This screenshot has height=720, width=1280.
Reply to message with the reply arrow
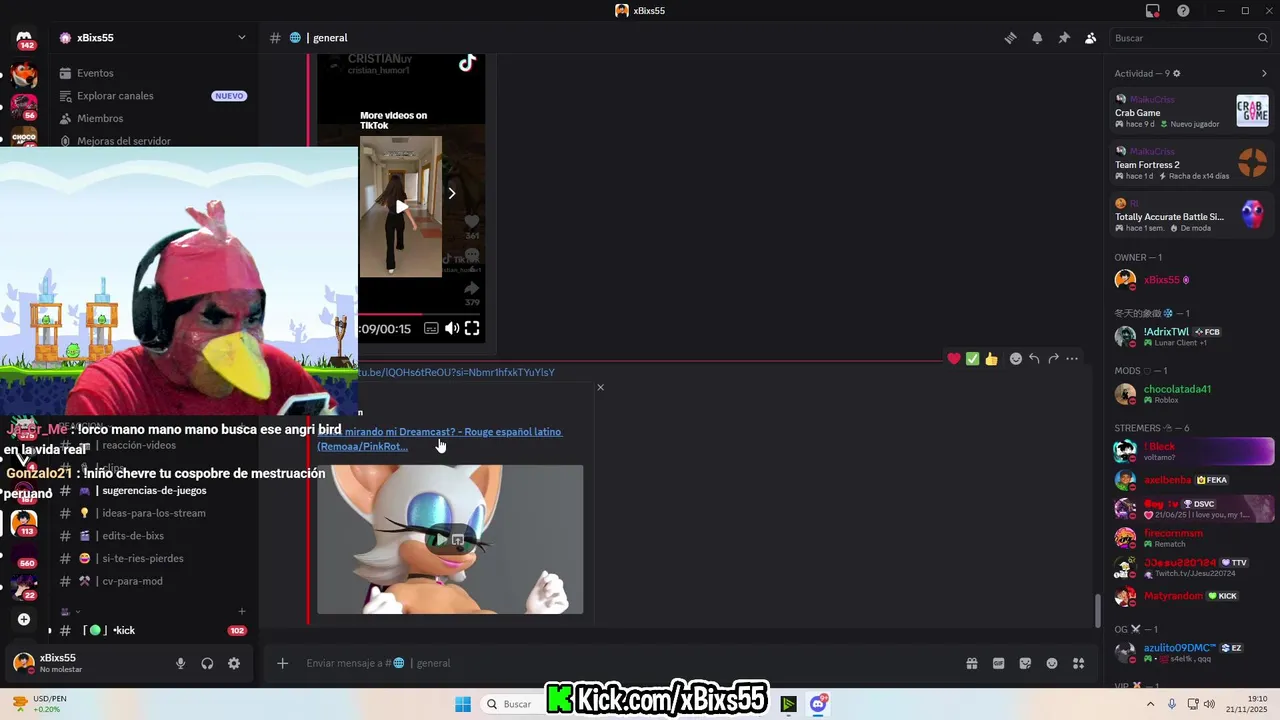click(1034, 359)
